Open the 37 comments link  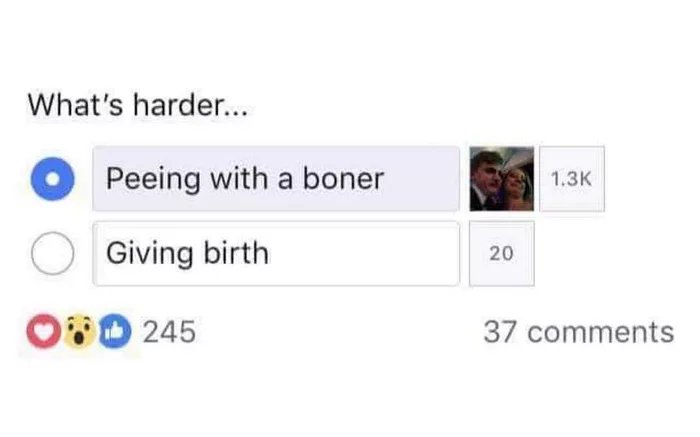tap(577, 331)
